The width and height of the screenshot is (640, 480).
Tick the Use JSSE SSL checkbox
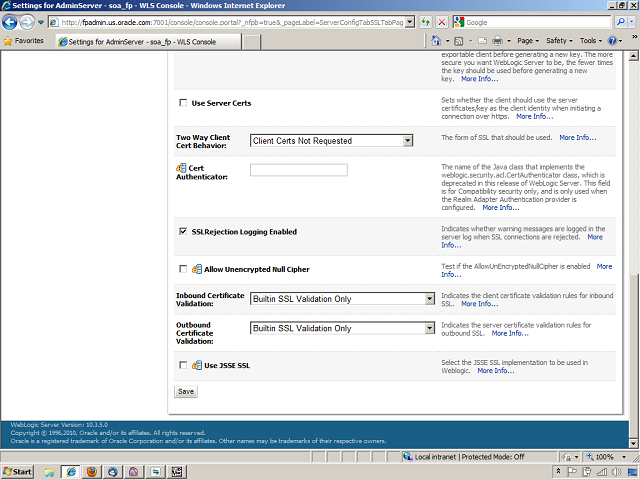coord(182,365)
